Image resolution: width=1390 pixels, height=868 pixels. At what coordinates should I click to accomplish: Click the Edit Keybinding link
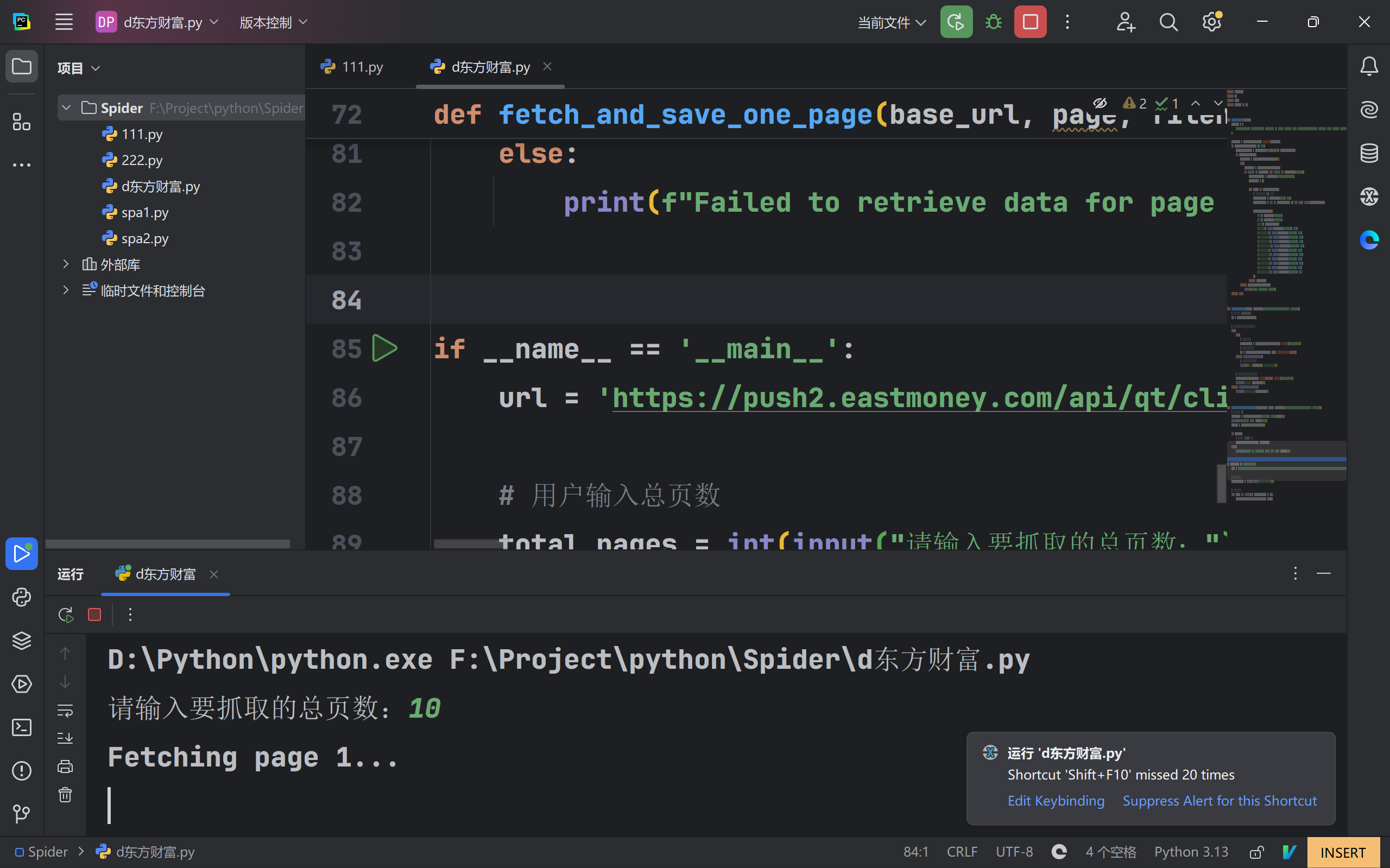[1056, 801]
